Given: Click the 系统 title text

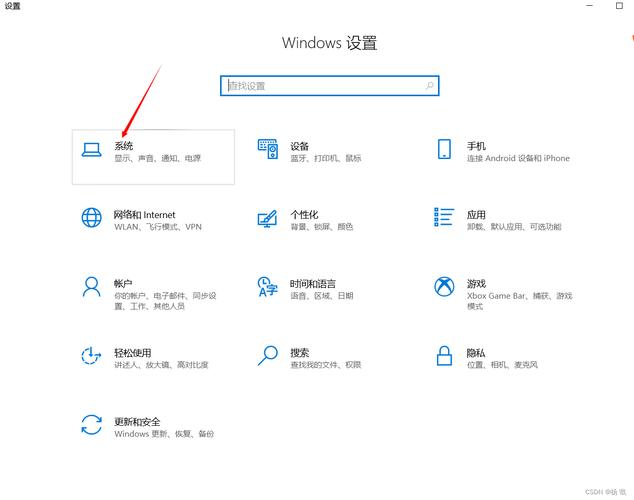Looking at the screenshot, I should click(x=123, y=146).
